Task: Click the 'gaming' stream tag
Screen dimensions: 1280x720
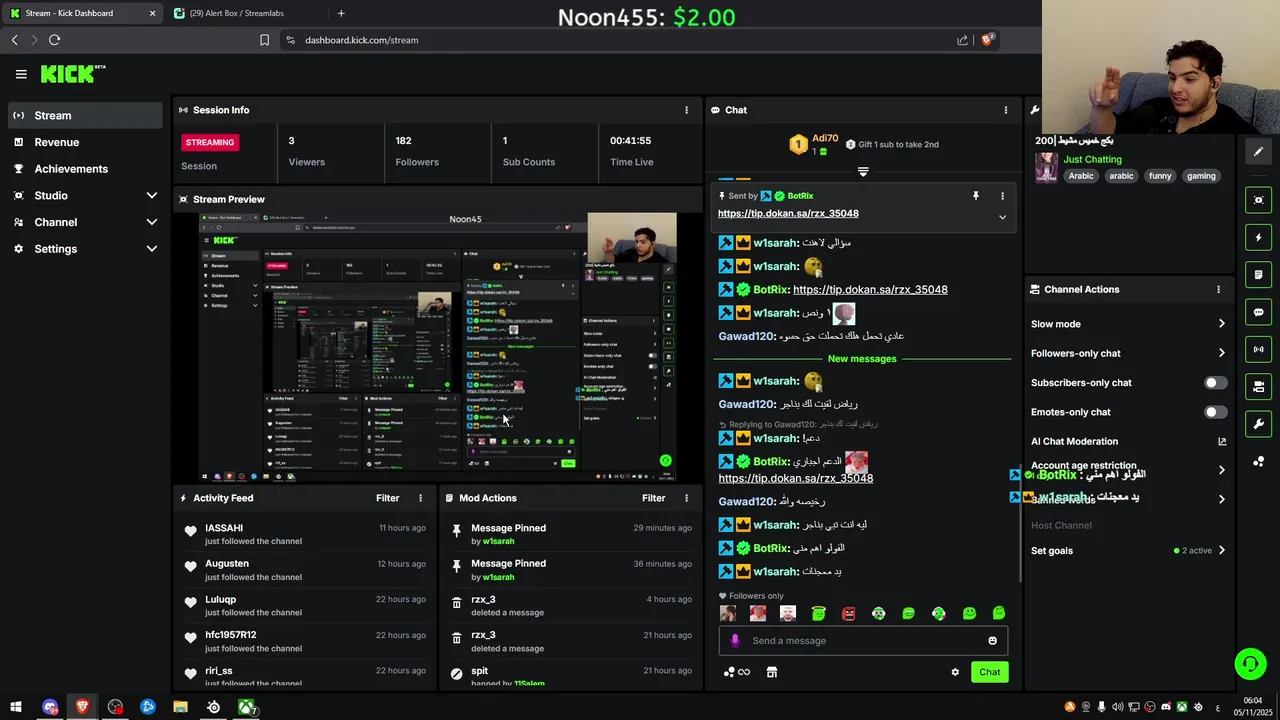Action: 1201,176
